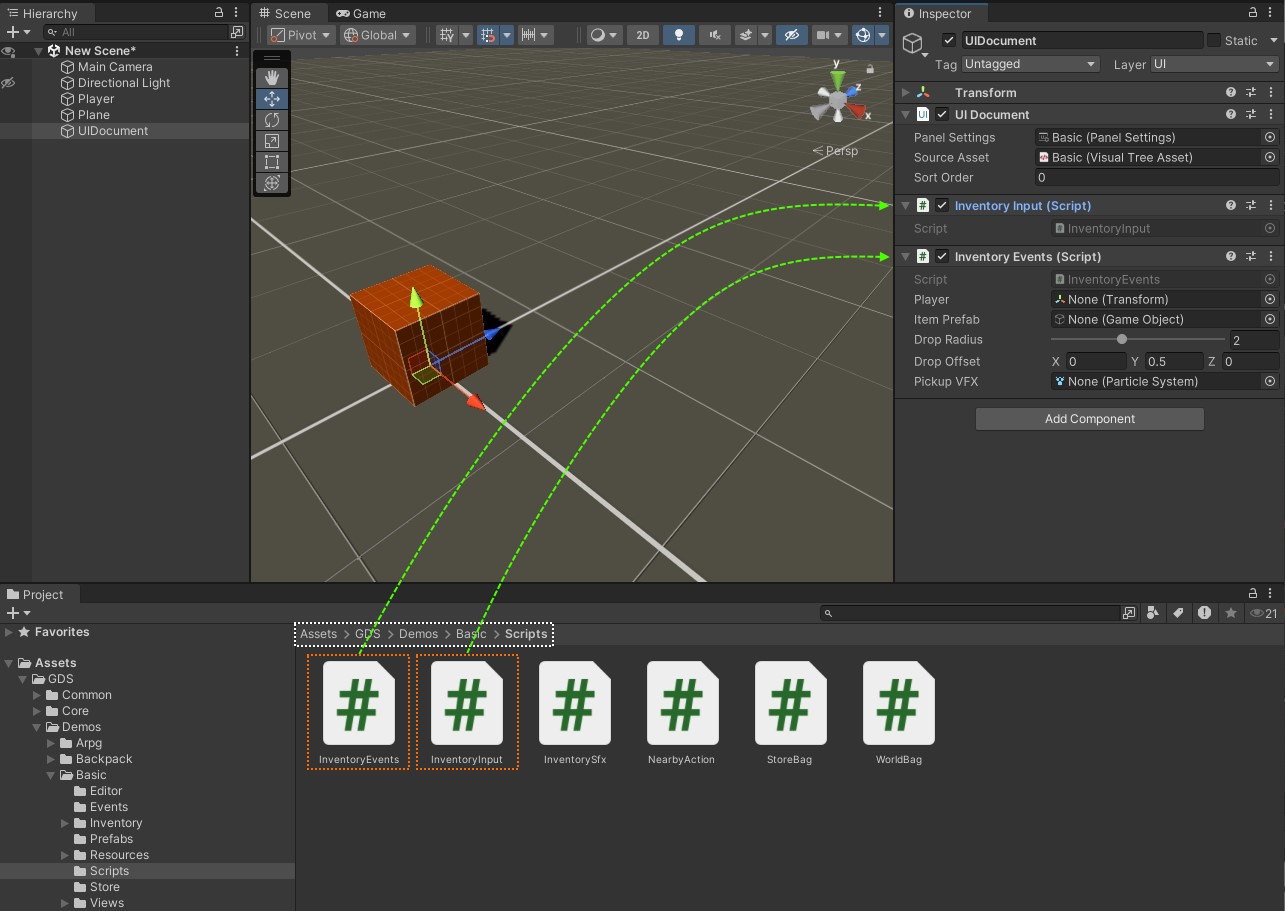Expand the Transform component foldout

pyautogui.click(x=906, y=93)
